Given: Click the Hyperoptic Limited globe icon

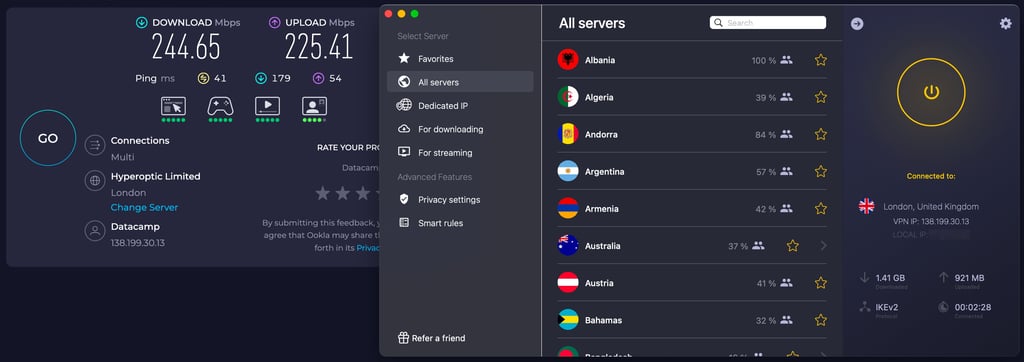Looking at the screenshot, I should pos(95,181).
